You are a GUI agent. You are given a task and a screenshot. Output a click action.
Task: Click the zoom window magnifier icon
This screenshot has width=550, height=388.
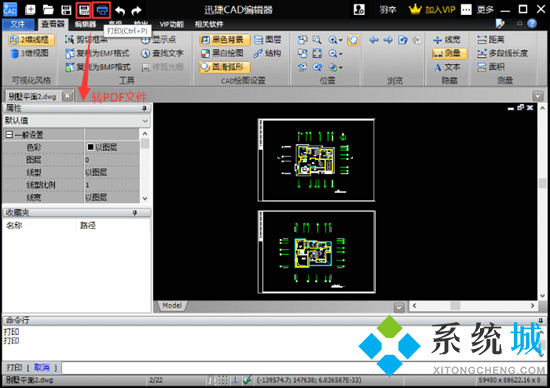tap(317, 40)
